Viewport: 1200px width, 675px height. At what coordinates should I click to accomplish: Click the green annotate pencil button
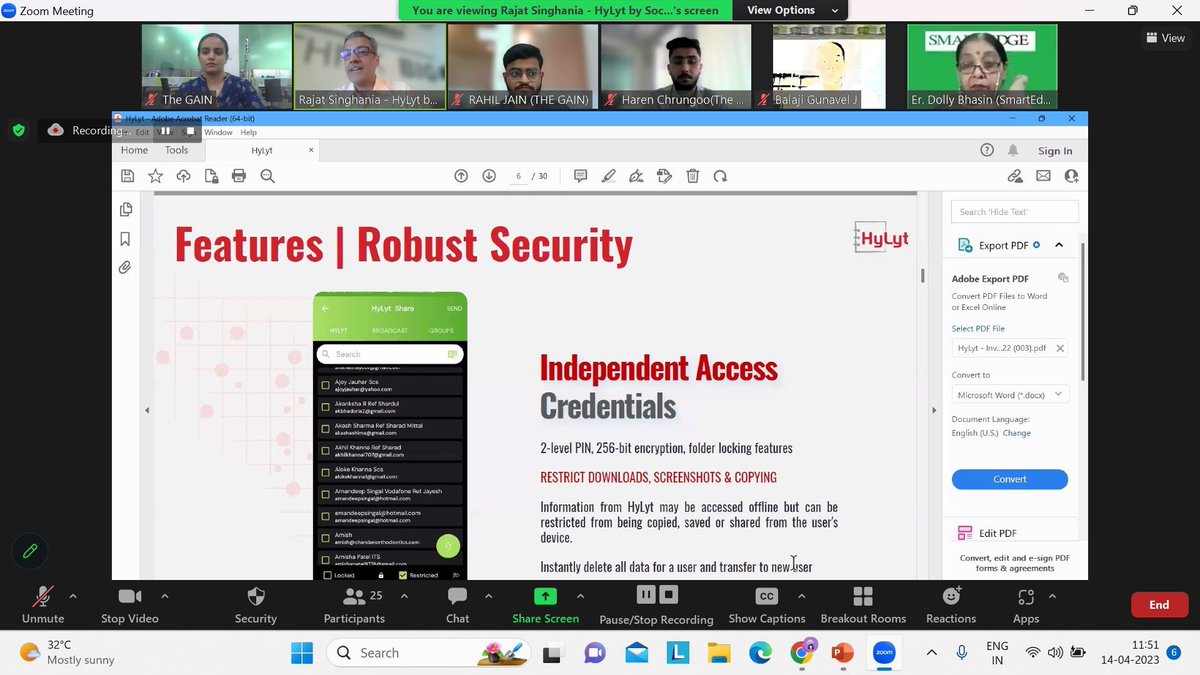[30, 551]
